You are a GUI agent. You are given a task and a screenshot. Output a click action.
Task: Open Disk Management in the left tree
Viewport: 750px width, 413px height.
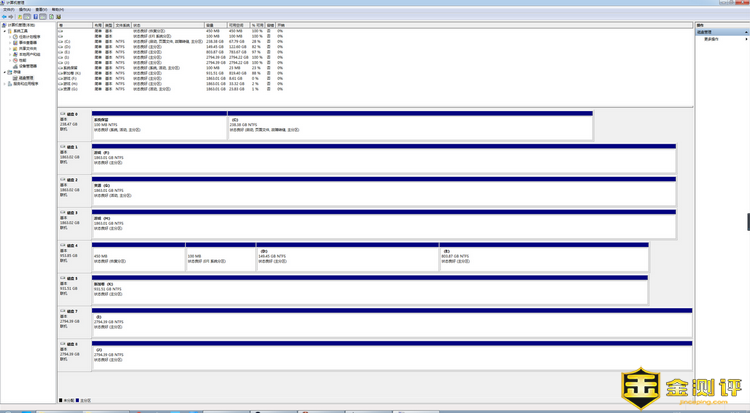pyautogui.click(x=25, y=78)
